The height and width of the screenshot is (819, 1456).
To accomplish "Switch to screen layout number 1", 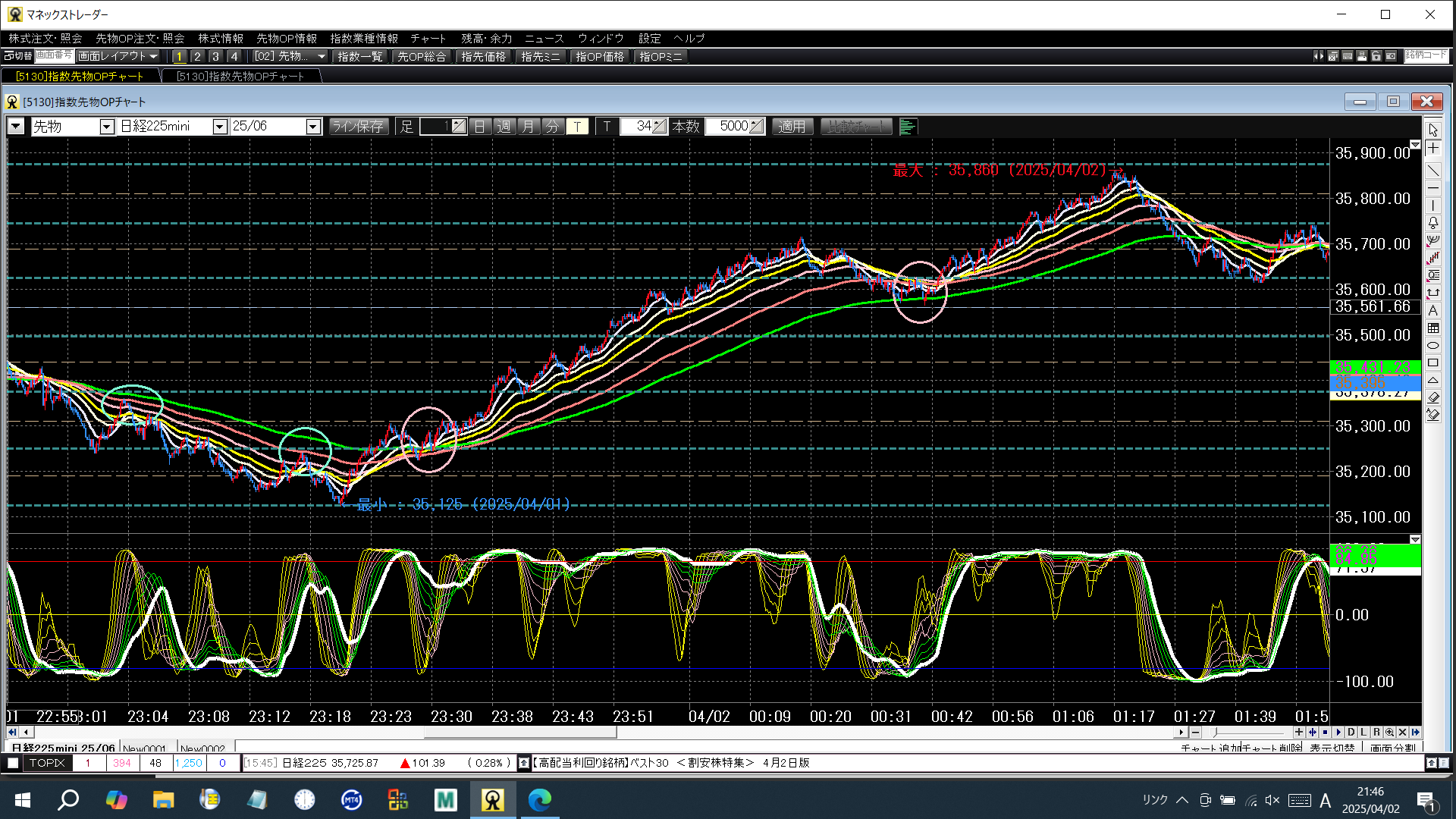I will tap(179, 57).
